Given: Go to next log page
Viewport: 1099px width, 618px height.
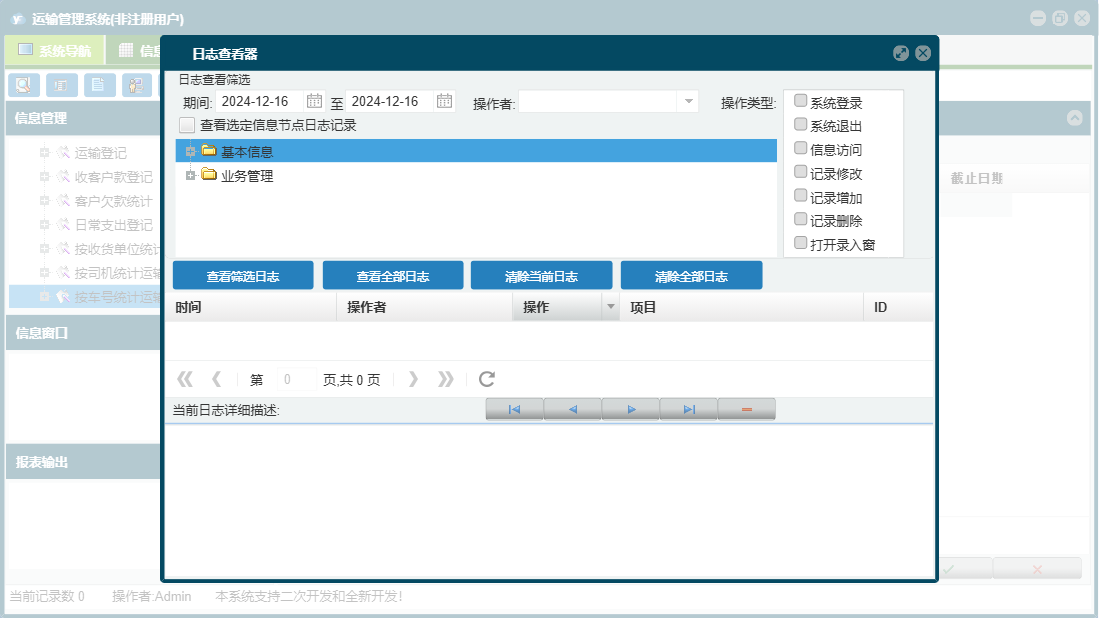Looking at the screenshot, I should [x=414, y=379].
